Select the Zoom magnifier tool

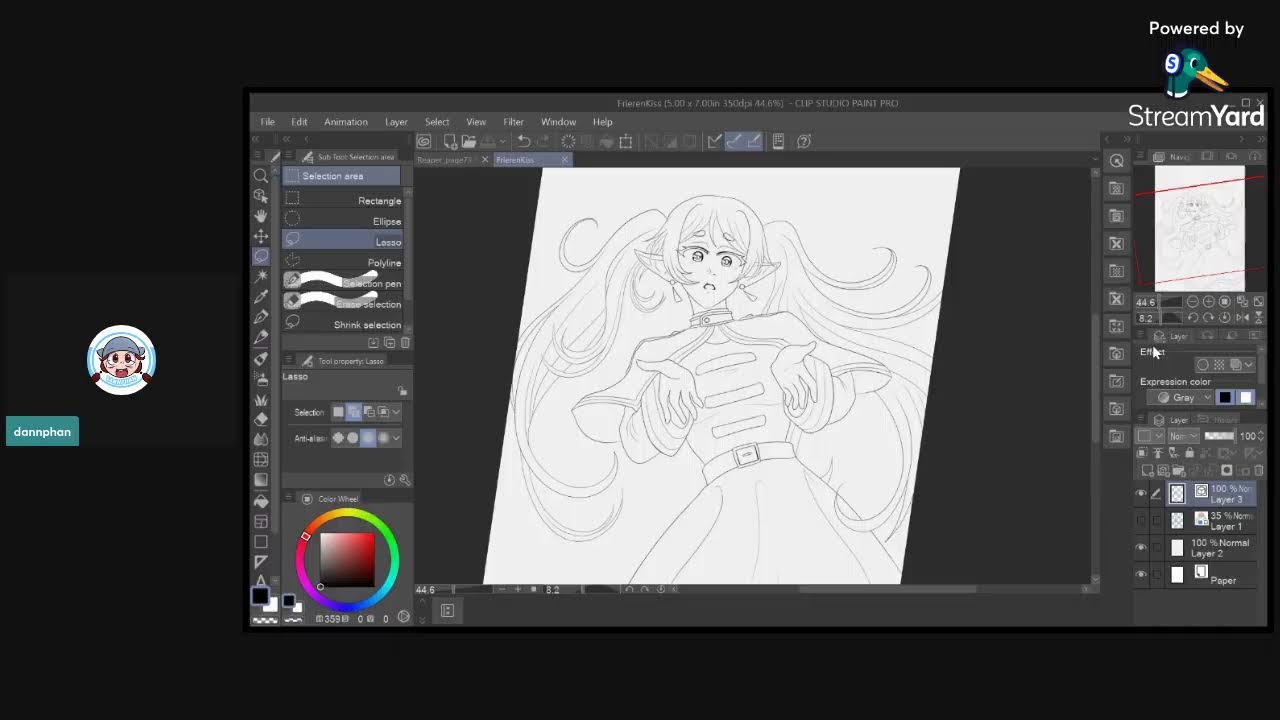click(x=261, y=176)
